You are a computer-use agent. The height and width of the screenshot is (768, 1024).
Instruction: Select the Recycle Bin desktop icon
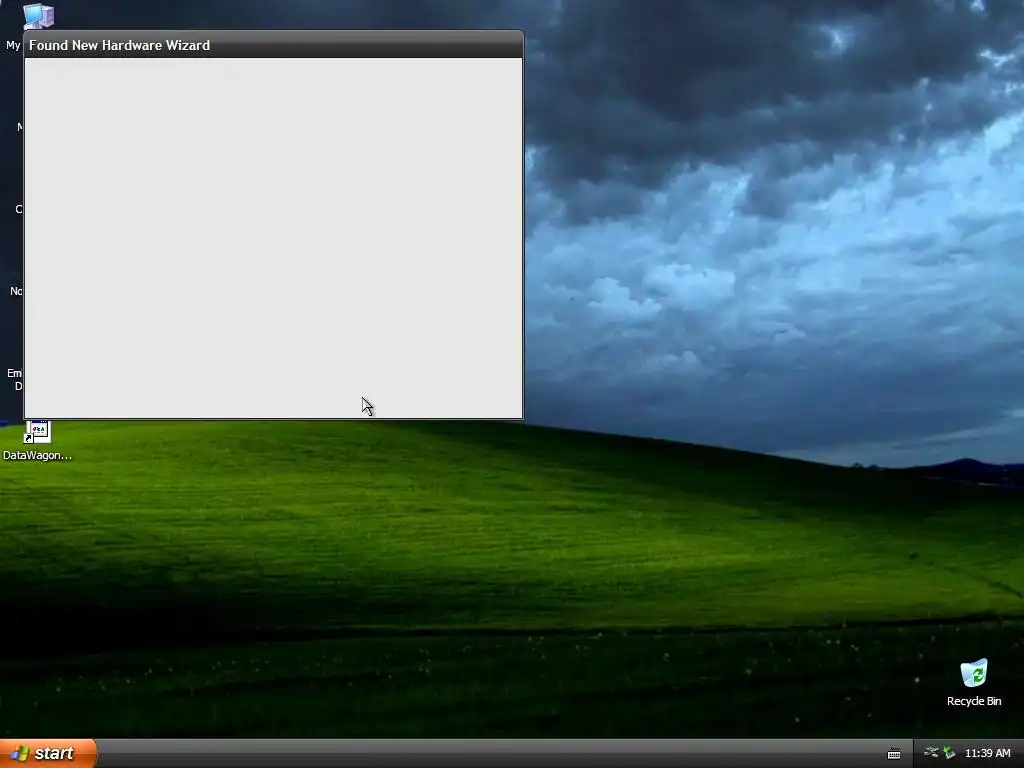coord(974,683)
